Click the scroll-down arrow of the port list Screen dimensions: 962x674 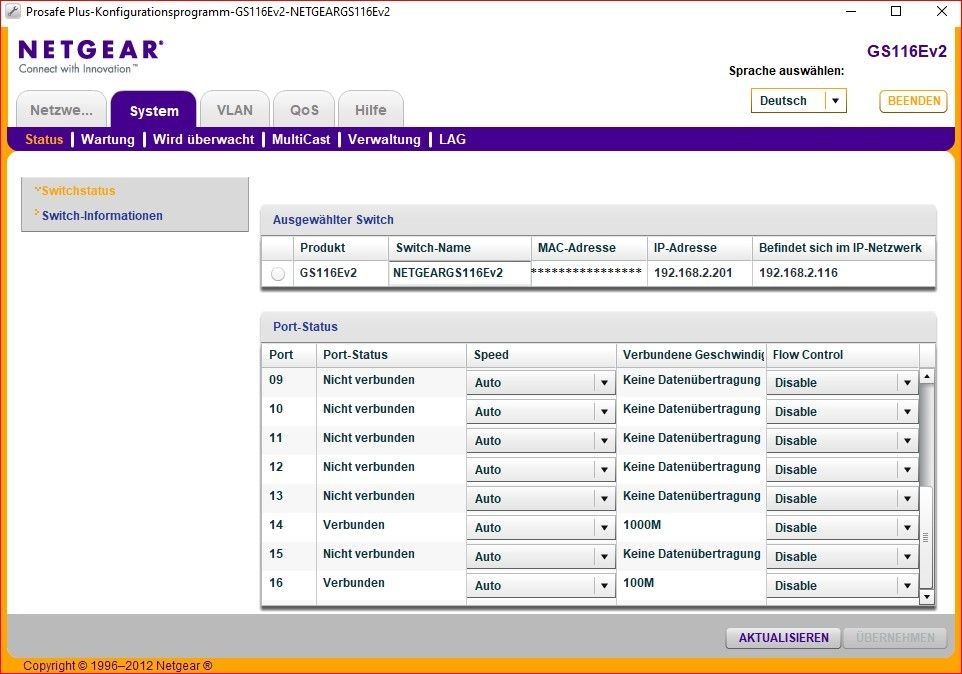(x=926, y=597)
